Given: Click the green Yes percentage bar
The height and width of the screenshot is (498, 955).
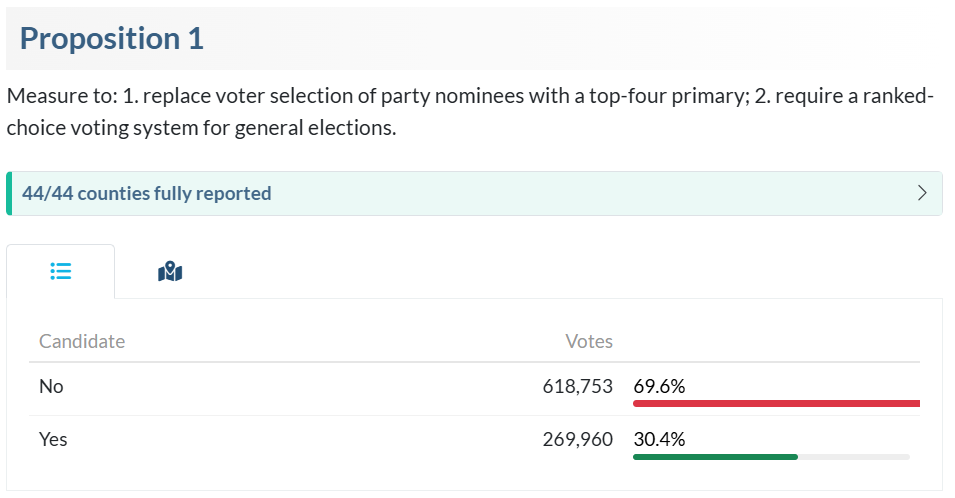Looking at the screenshot, I should [x=716, y=457].
